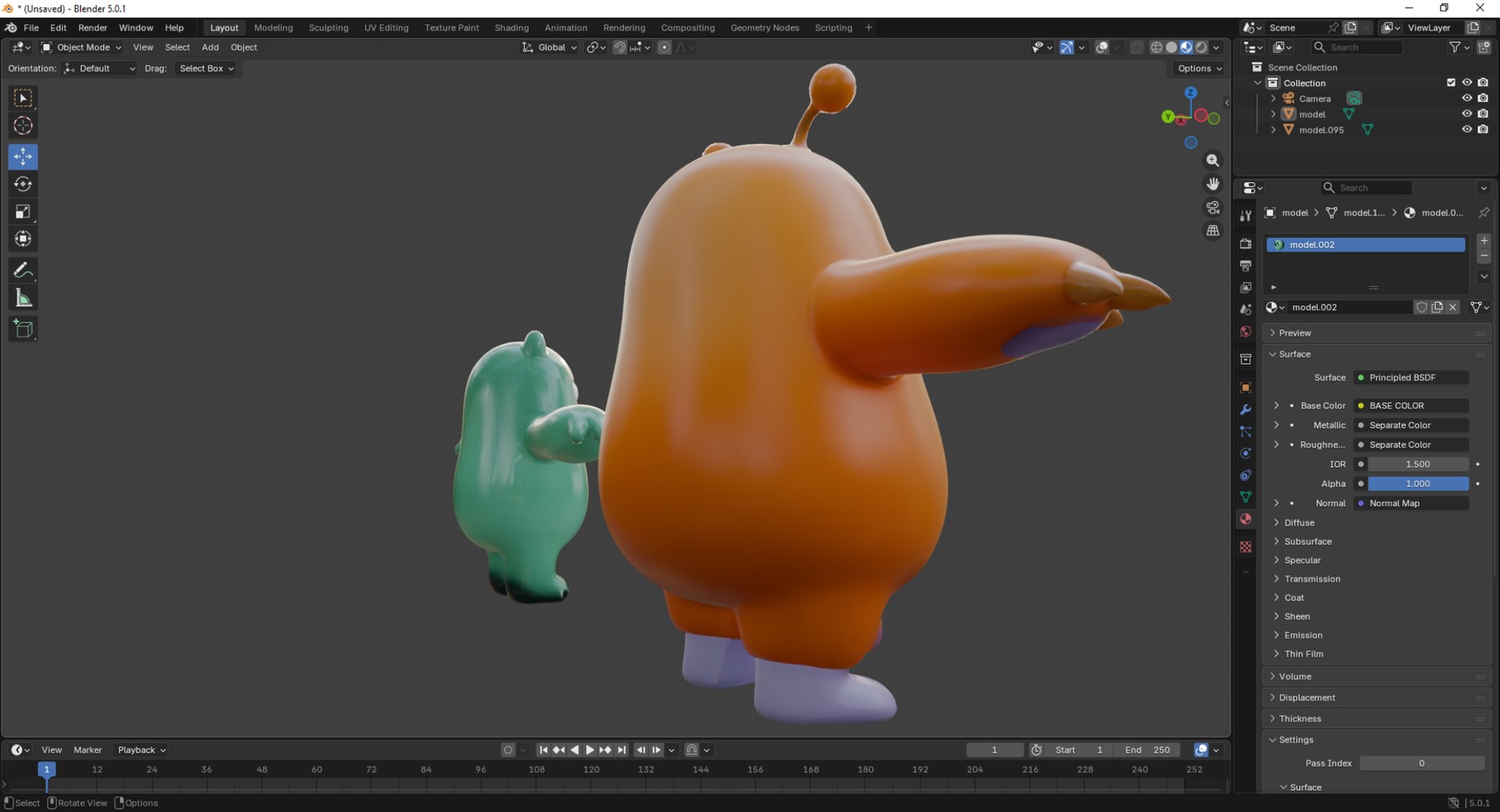
Task: Select the Measure tool
Action: pyautogui.click(x=23, y=297)
